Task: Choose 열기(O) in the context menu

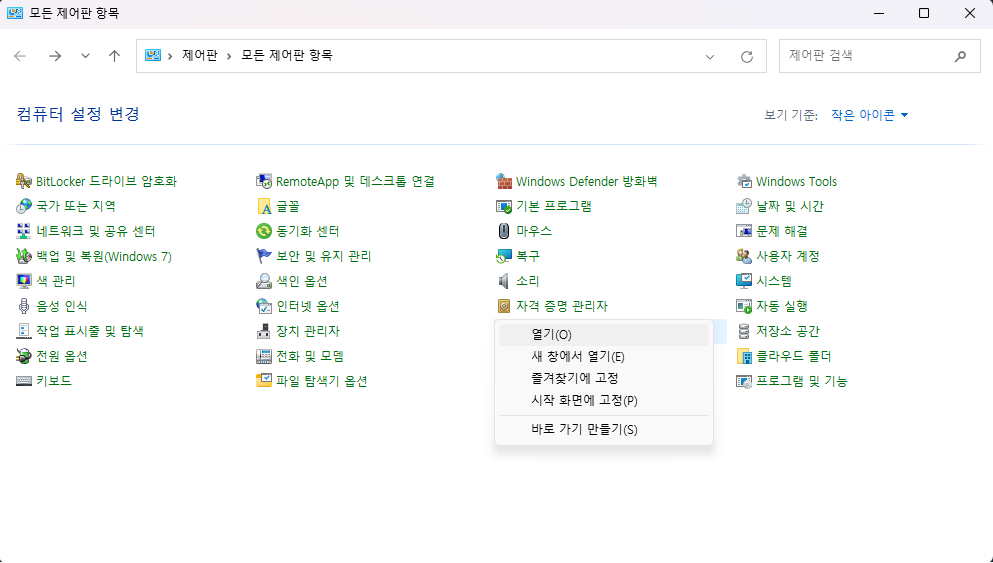Action: (x=604, y=335)
